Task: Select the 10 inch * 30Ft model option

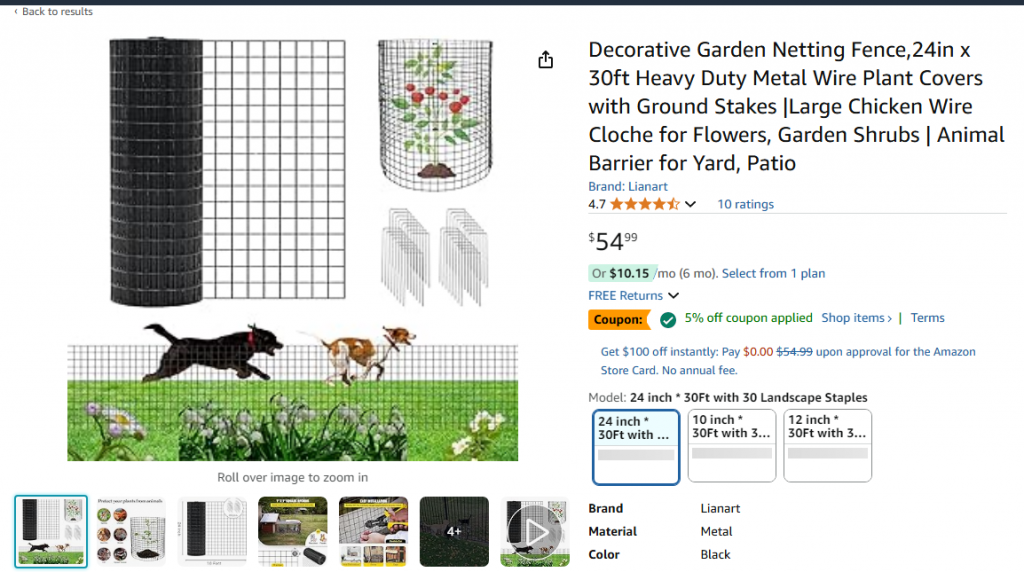Action: pyautogui.click(x=732, y=446)
